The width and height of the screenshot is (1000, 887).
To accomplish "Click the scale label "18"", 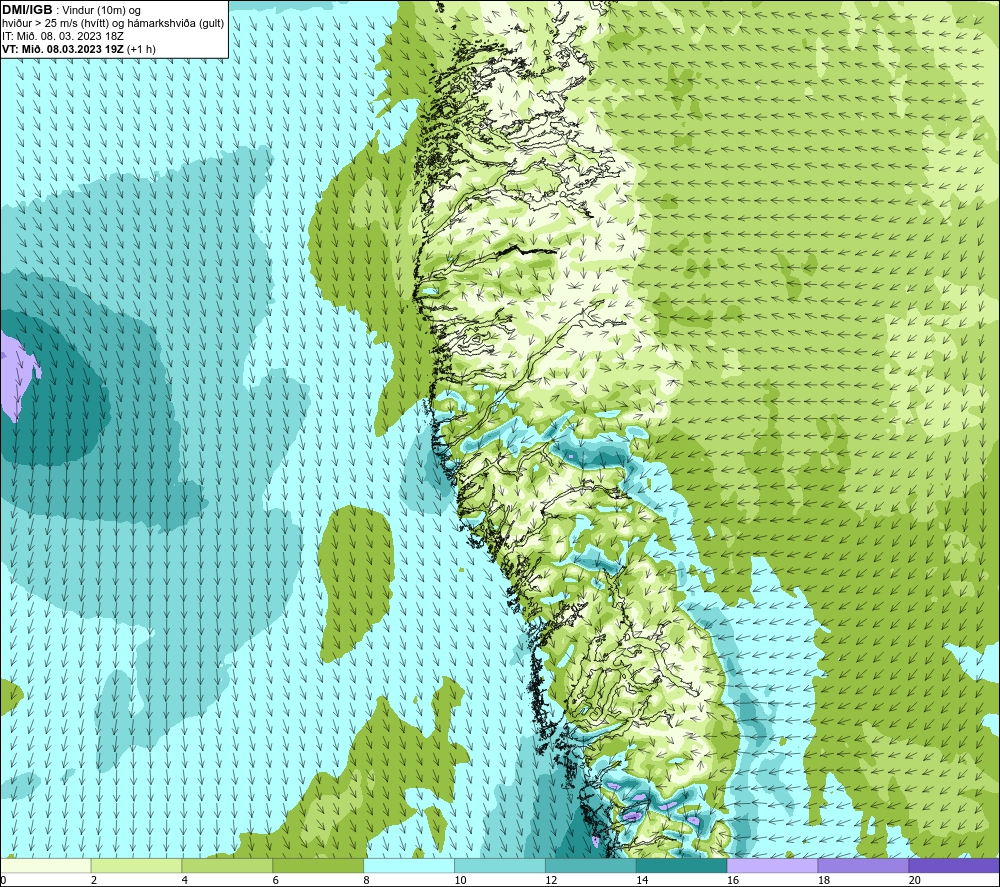I will click(823, 880).
